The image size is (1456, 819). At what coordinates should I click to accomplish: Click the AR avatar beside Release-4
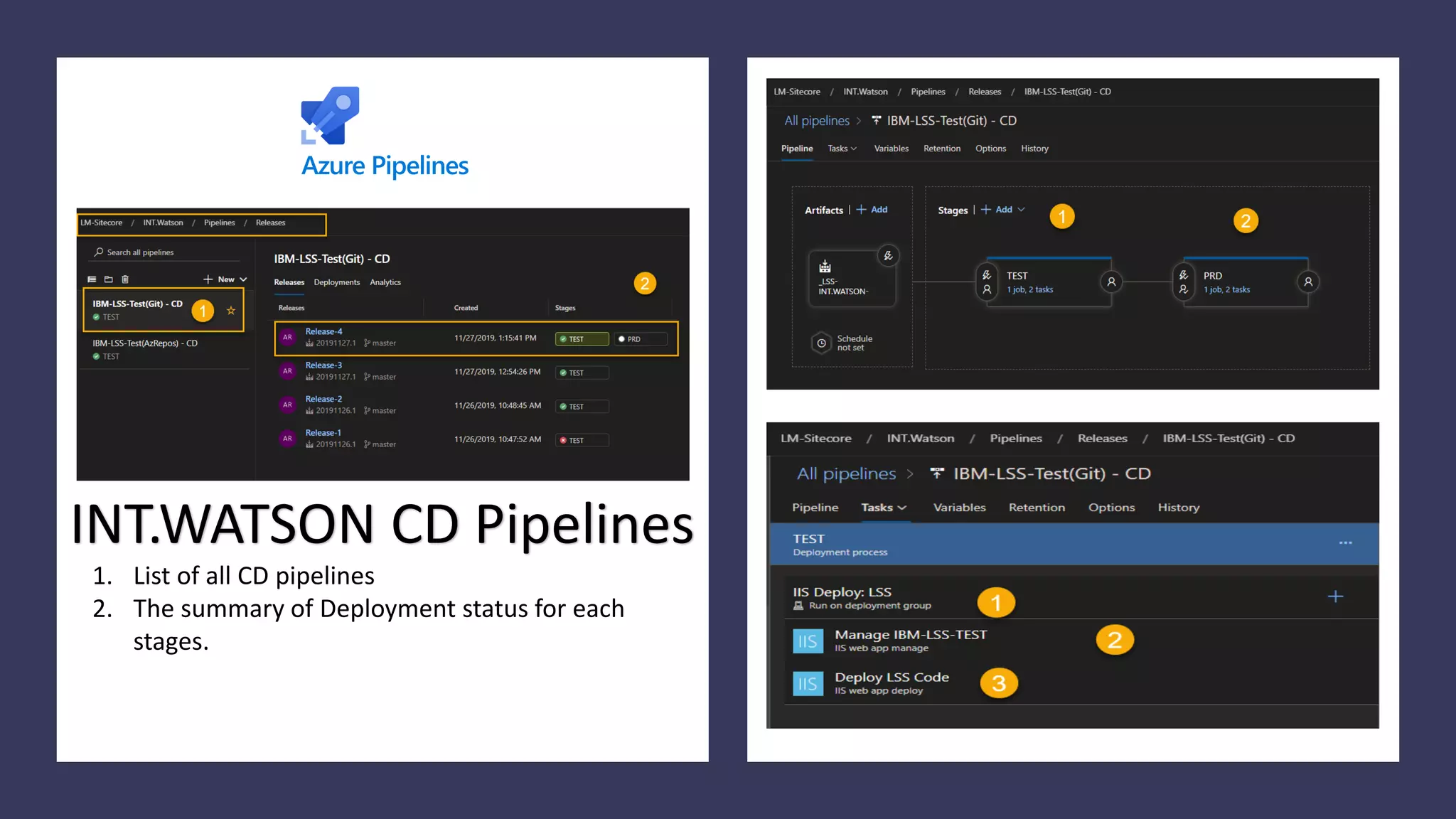(287, 337)
